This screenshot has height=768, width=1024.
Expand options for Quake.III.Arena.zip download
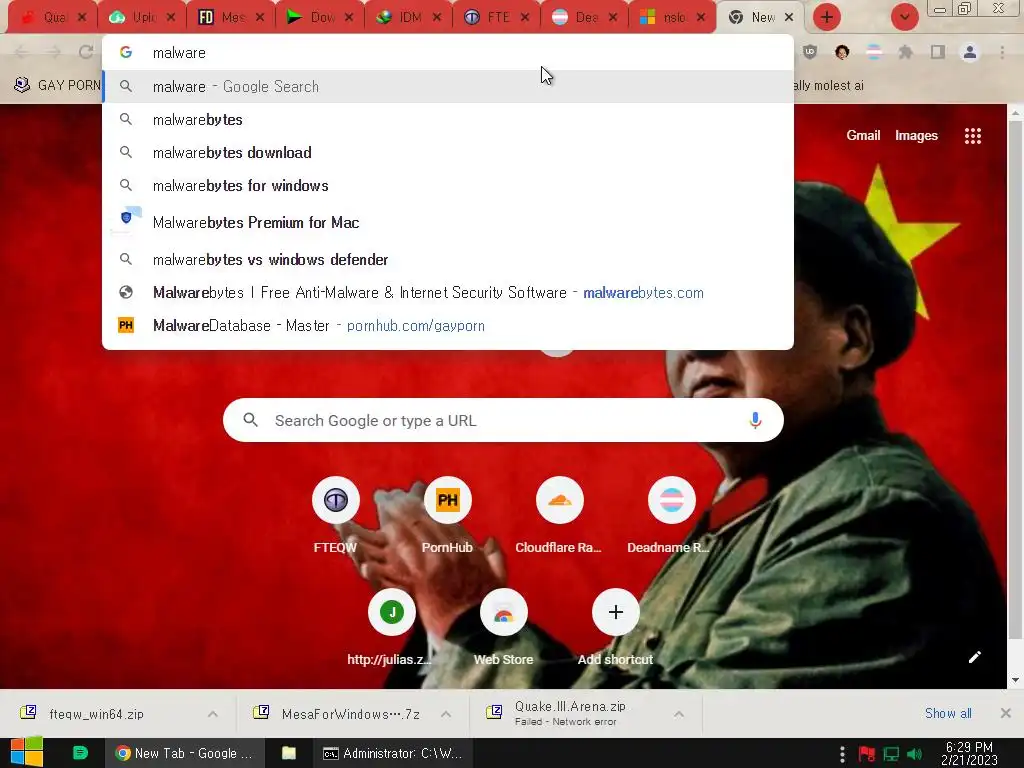[679, 714]
